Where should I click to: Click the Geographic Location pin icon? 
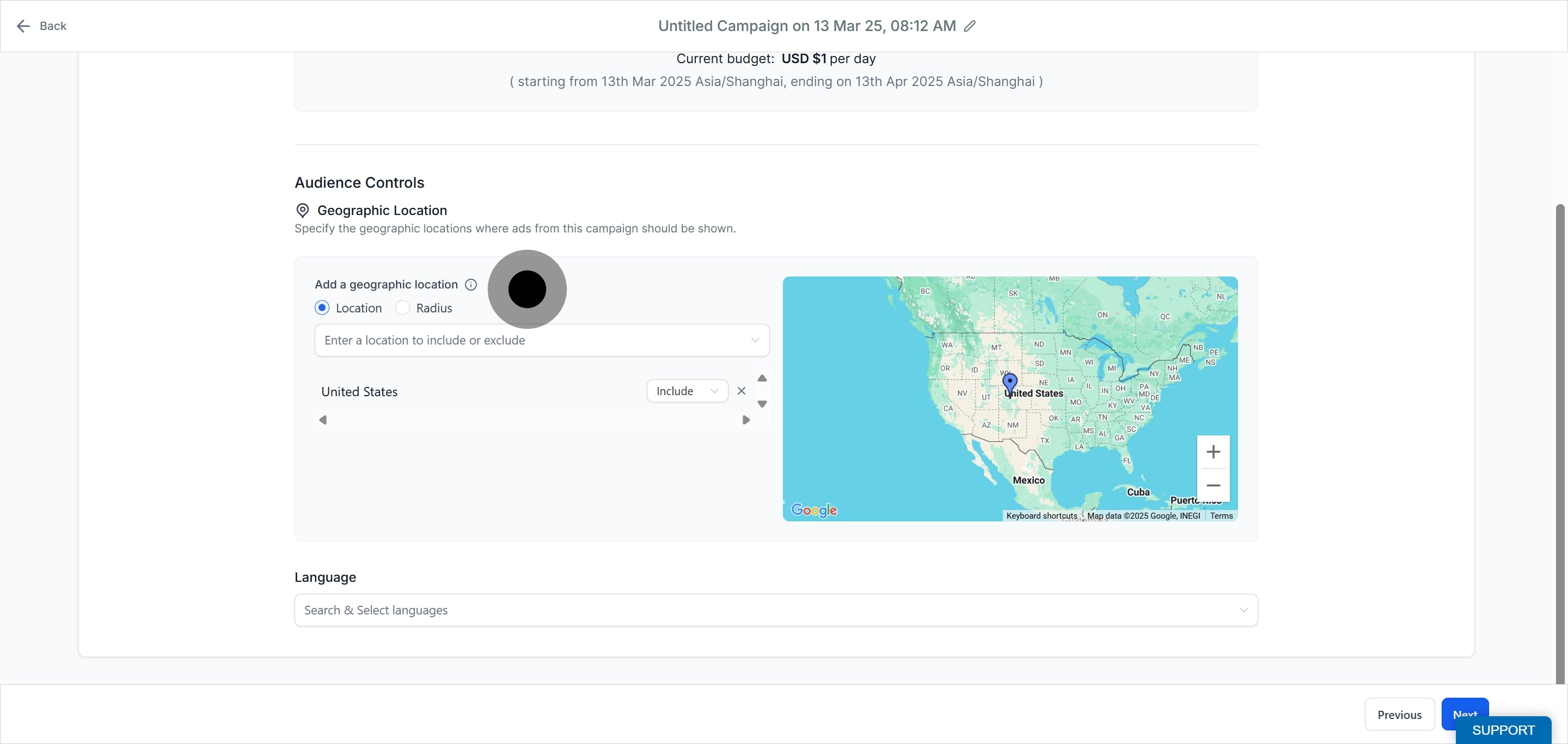point(302,211)
